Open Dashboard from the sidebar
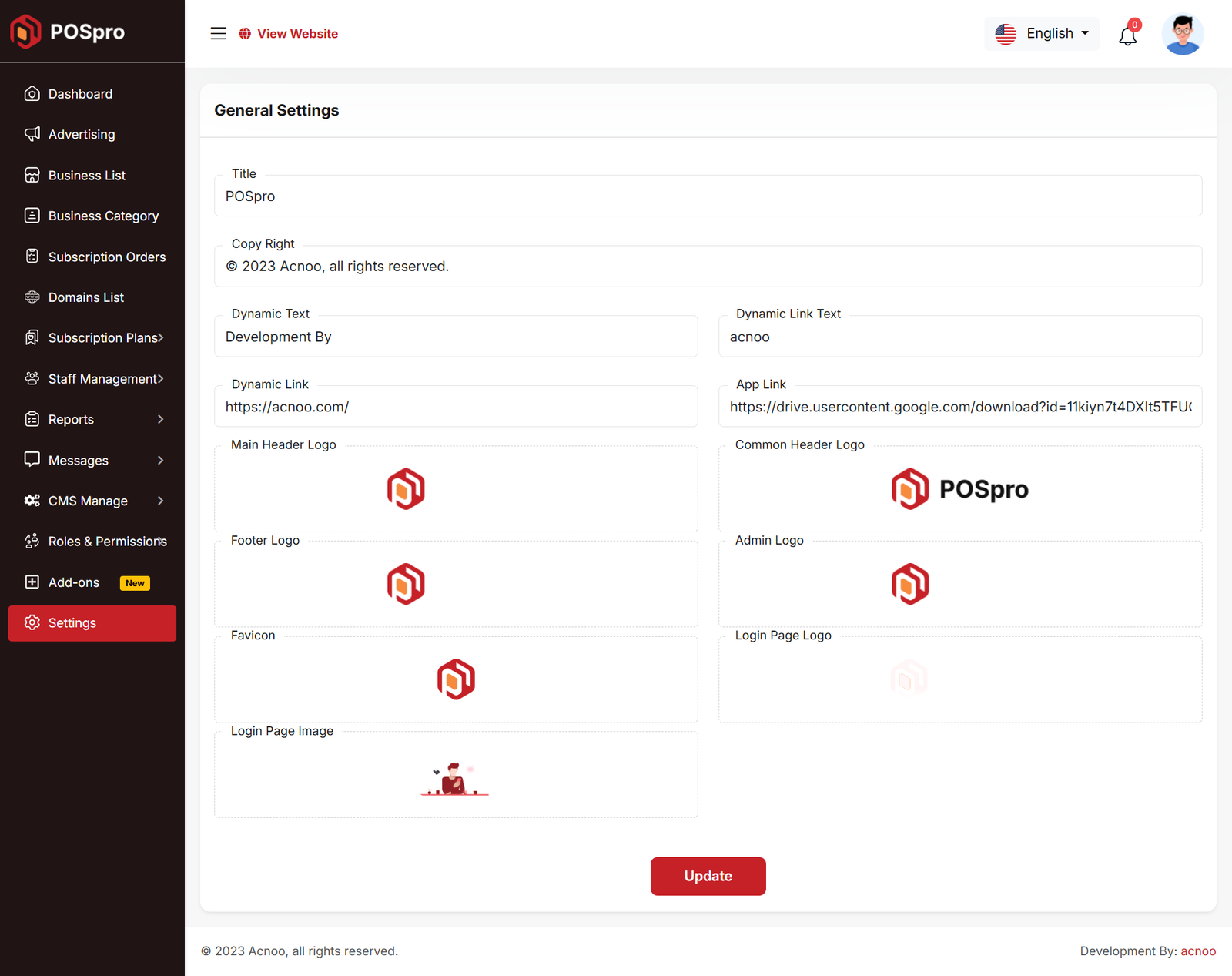The width and height of the screenshot is (1232, 976). click(x=80, y=94)
